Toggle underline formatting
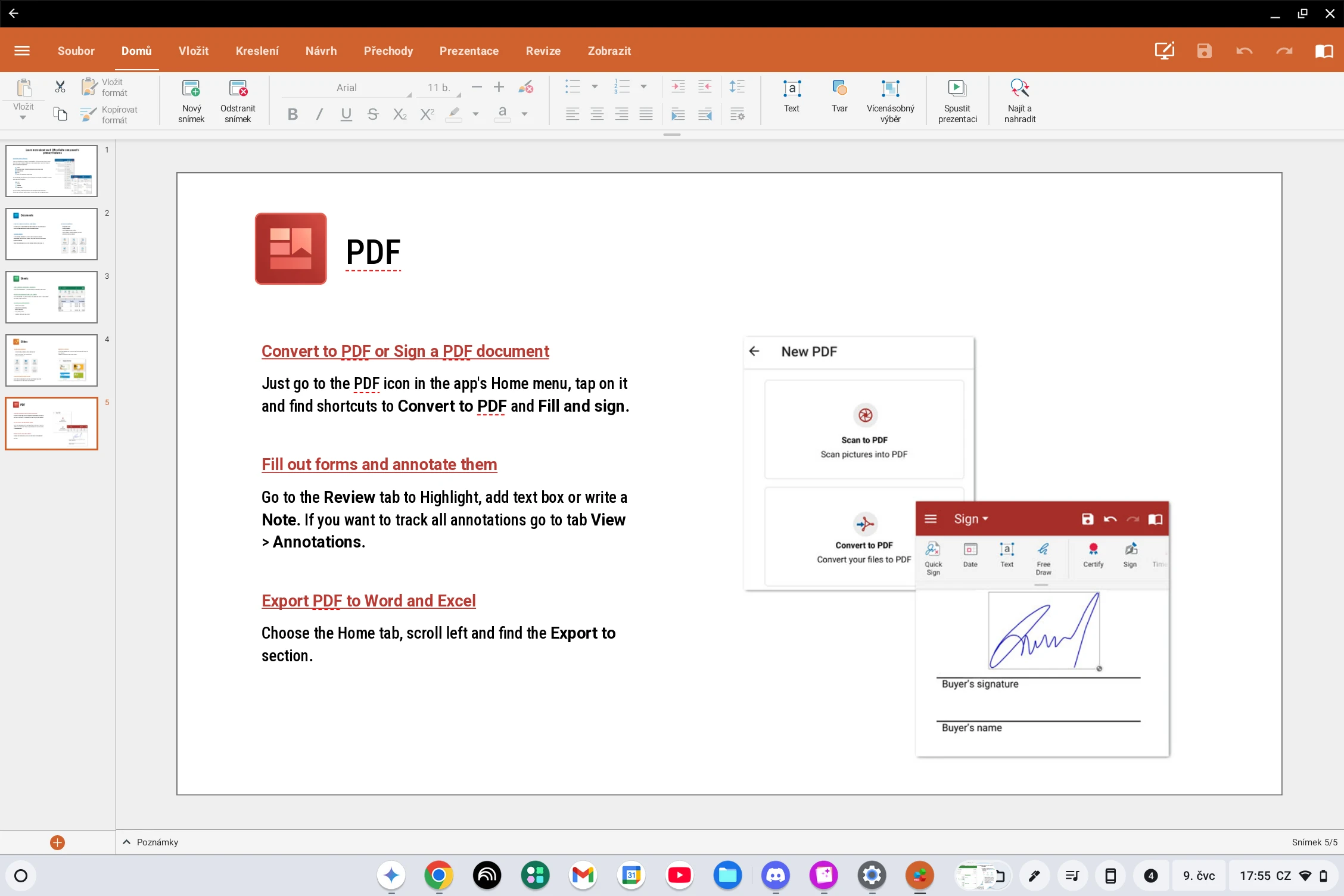Screen dimensions: 1344x896 346,114
